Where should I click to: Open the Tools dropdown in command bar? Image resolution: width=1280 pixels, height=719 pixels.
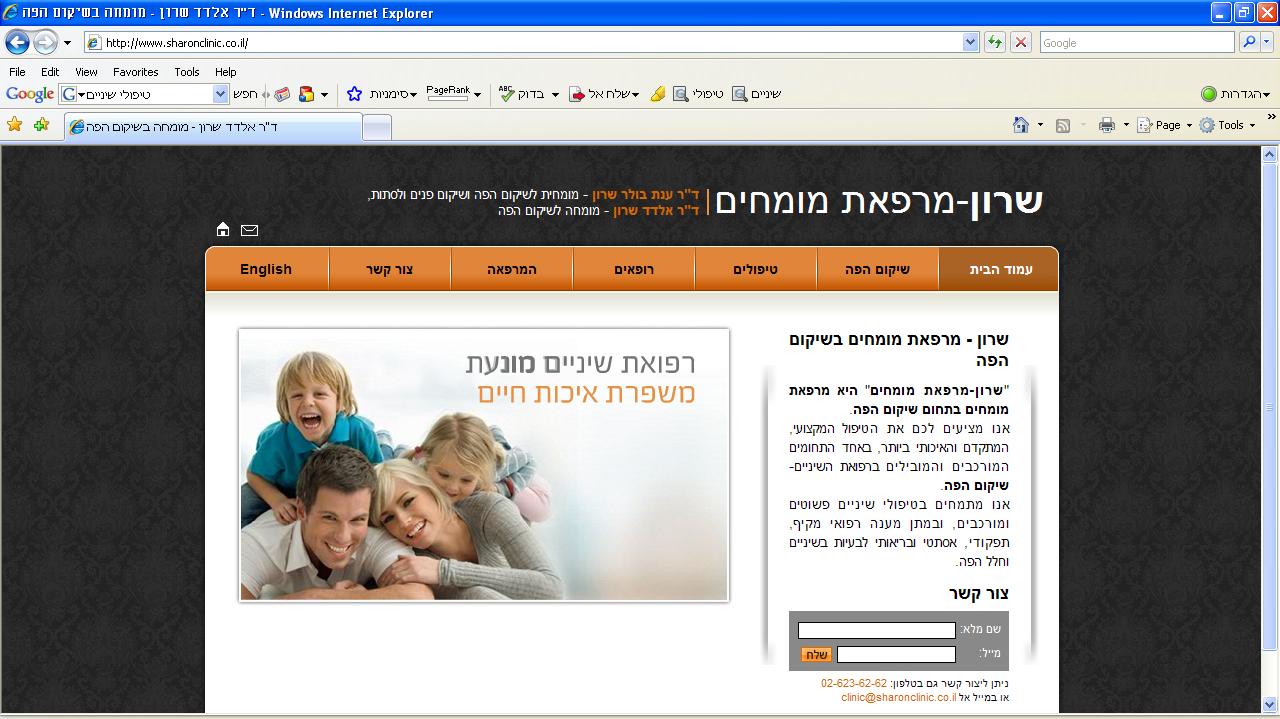pos(1228,125)
